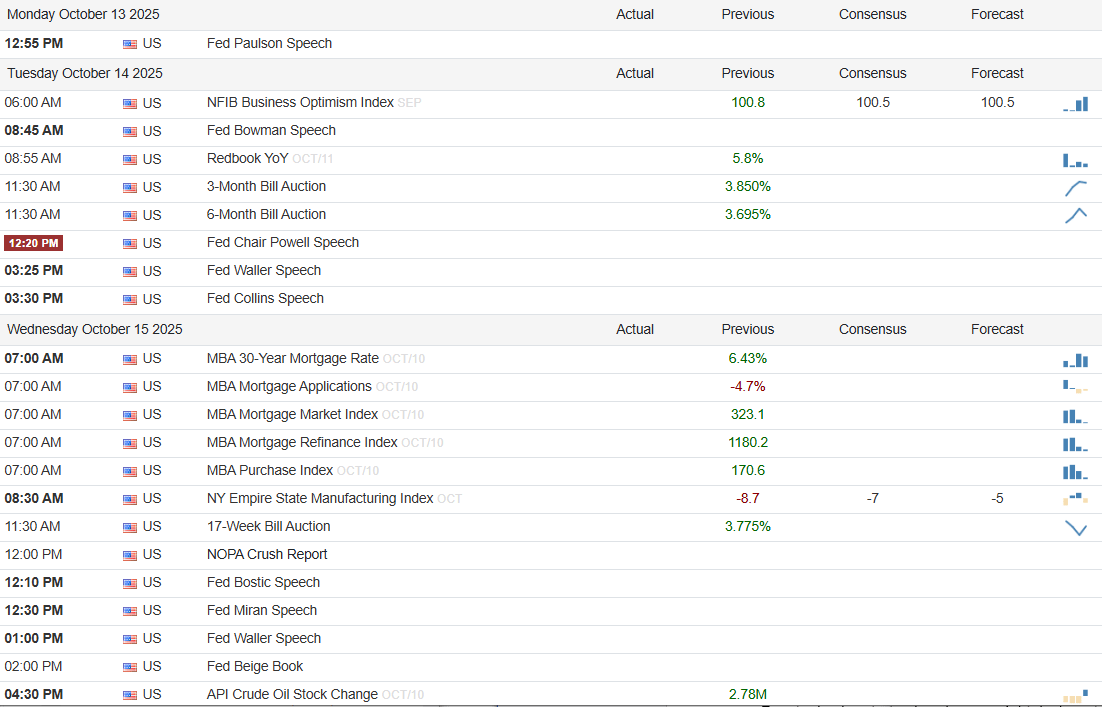Open the Fed Chair Powell Speech event
The image size is (1102, 707).
point(282,243)
